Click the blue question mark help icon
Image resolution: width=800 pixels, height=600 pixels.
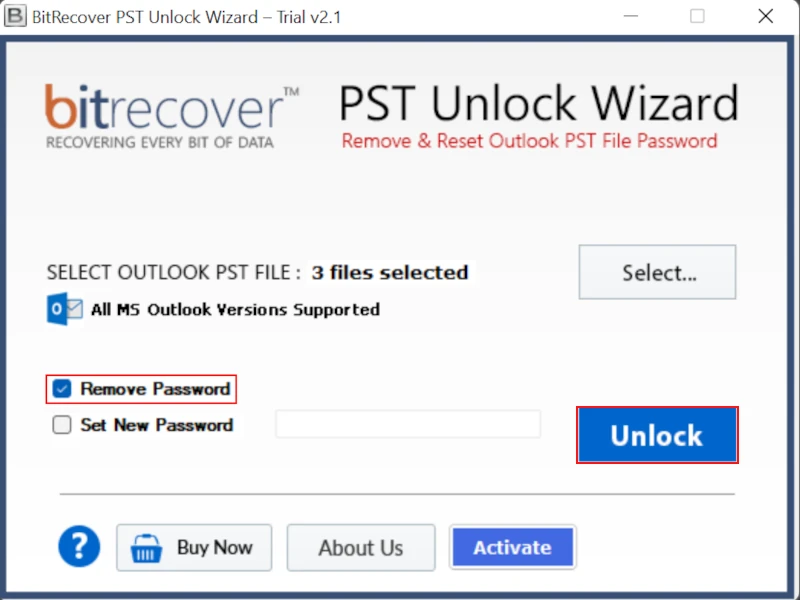click(79, 546)
